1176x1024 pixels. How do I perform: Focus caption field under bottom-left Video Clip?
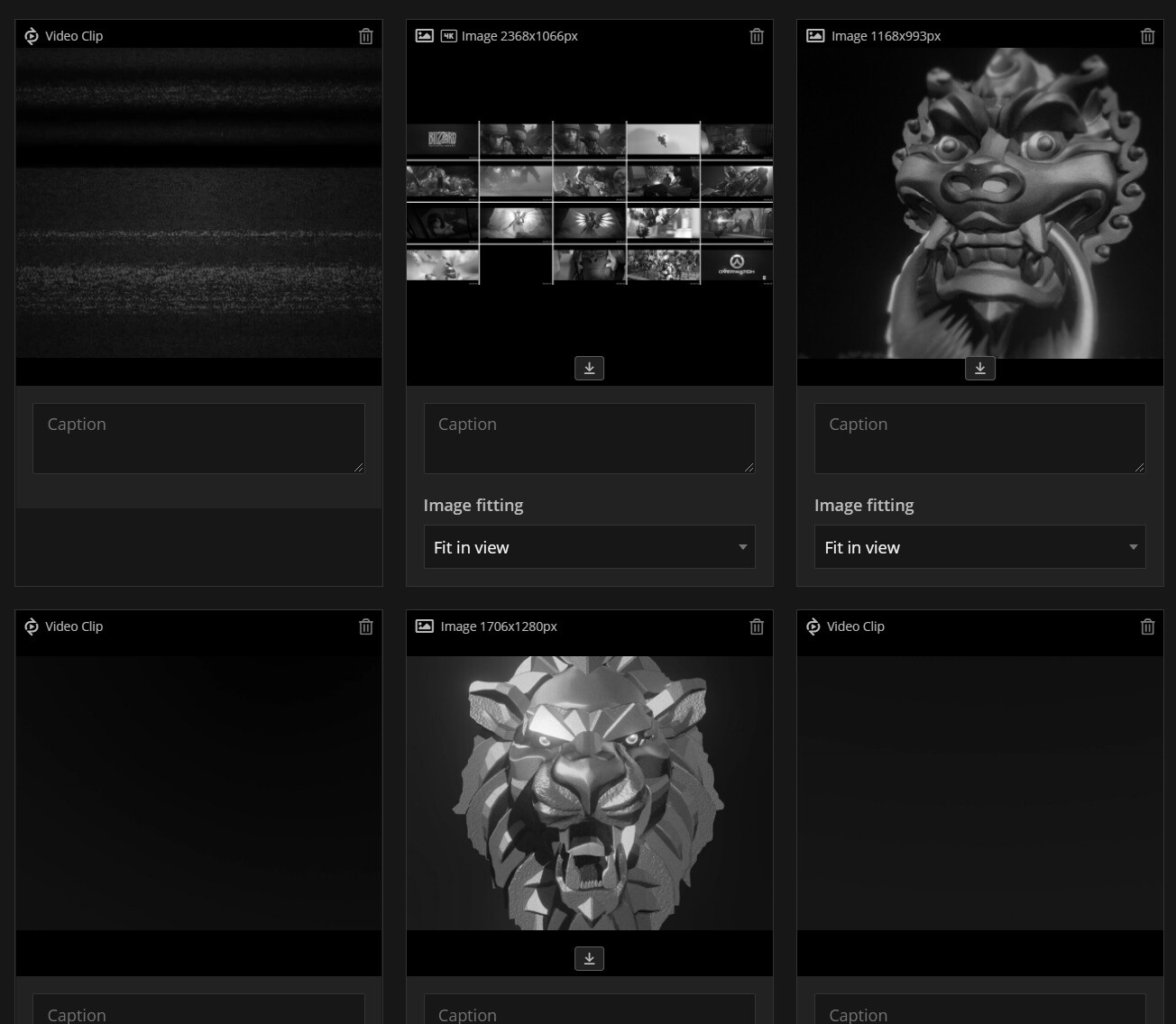(198, 1009)
